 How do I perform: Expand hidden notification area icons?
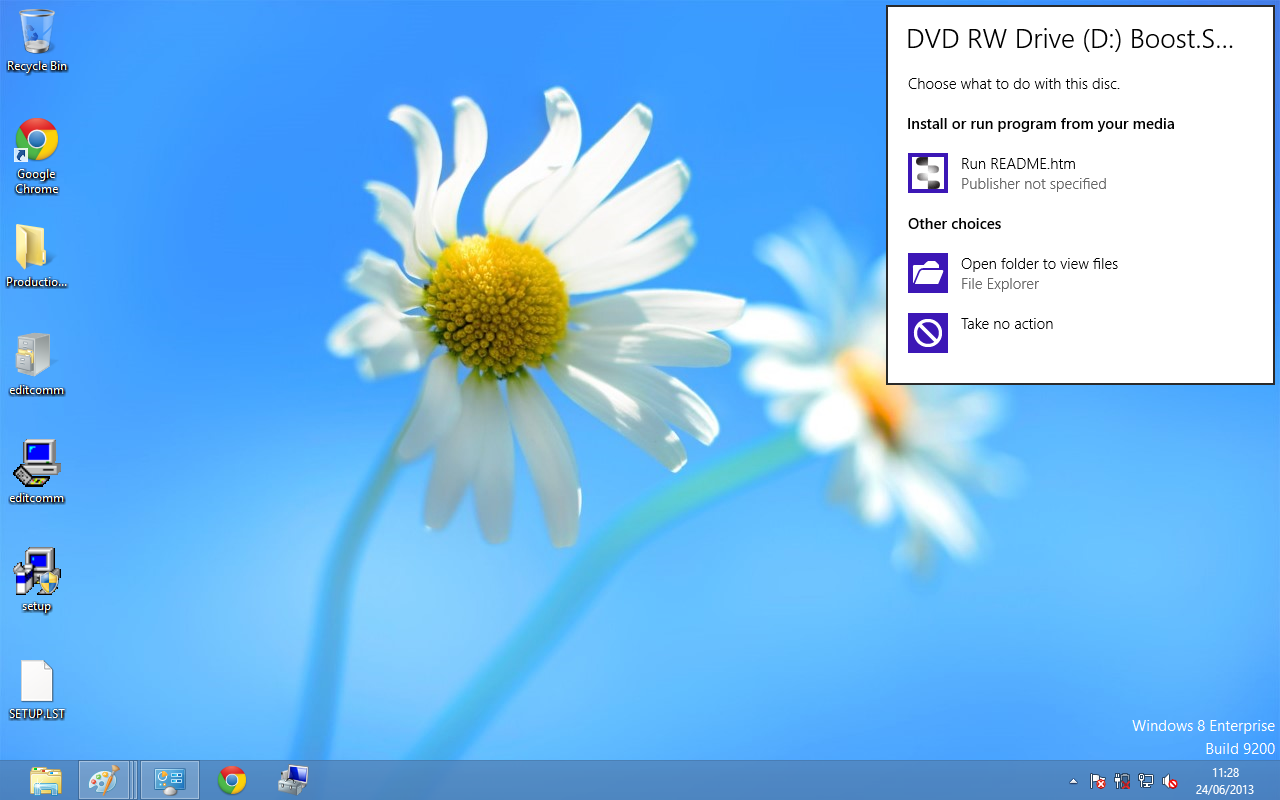point(1073,781)
